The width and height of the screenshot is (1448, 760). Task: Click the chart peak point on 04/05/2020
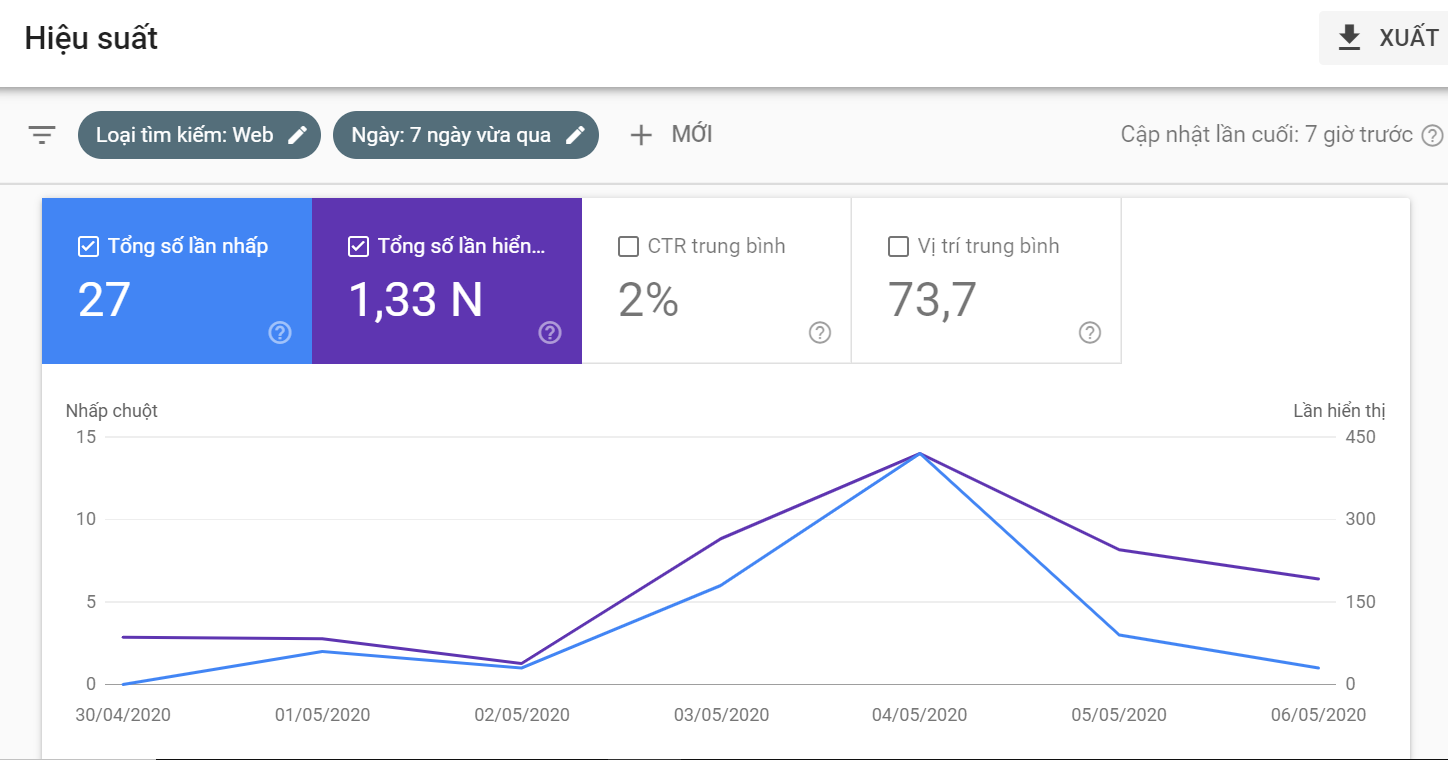coord(920,453)
